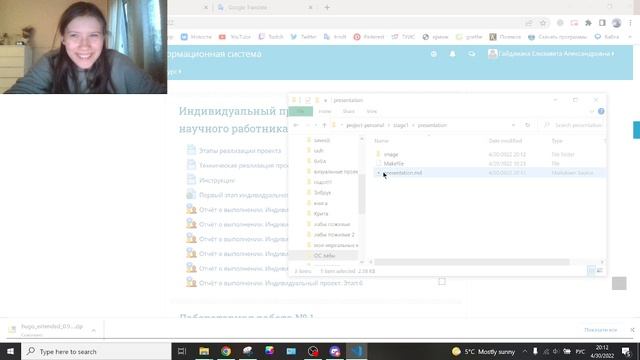Image resolution: width=640 pixels, height=360 pixels.
Task: Click Explorer refresh button
Action: (527, 125)
